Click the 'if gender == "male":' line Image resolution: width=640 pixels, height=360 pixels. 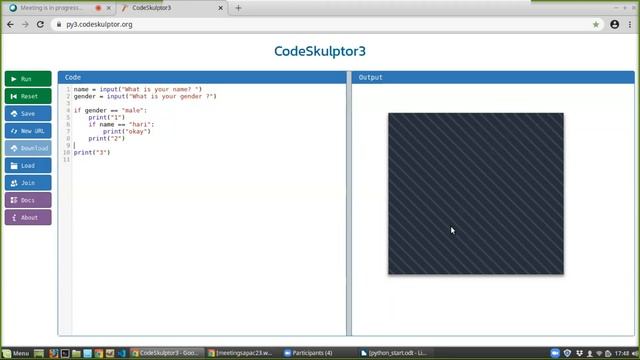110,110
